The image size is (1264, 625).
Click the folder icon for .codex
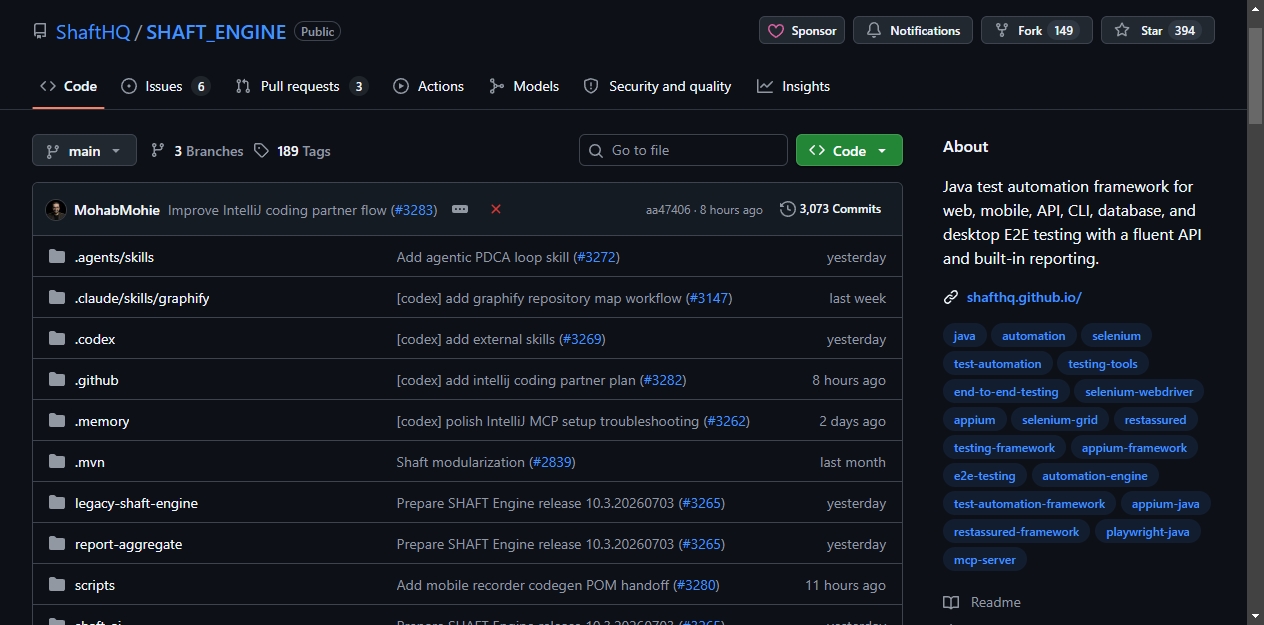coord(57,339)
